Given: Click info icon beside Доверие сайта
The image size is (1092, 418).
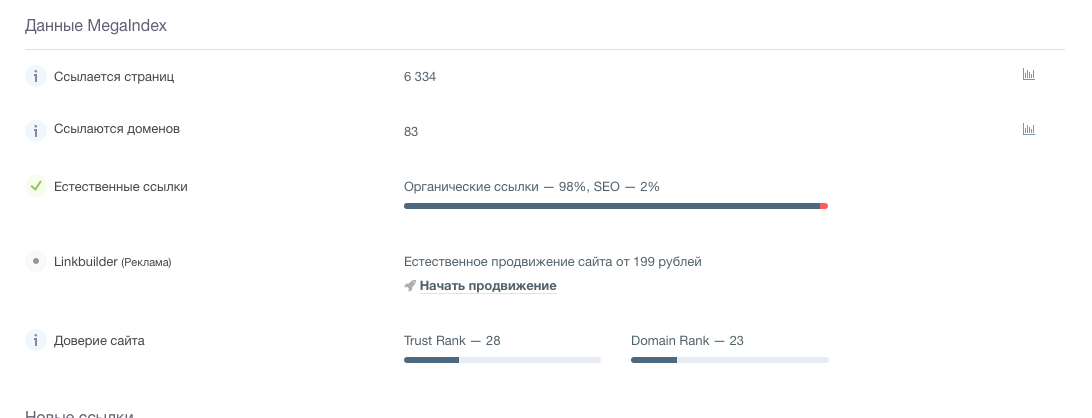Looking at the screenshot, I should point(36,341).
